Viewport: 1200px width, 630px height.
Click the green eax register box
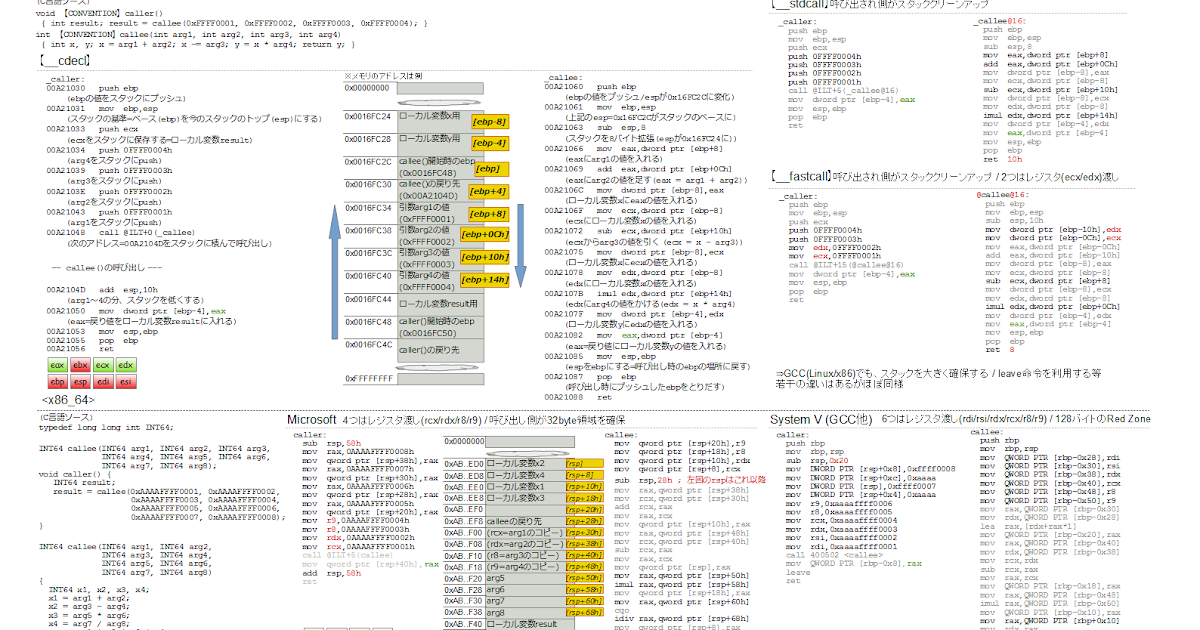coord(58,366)
